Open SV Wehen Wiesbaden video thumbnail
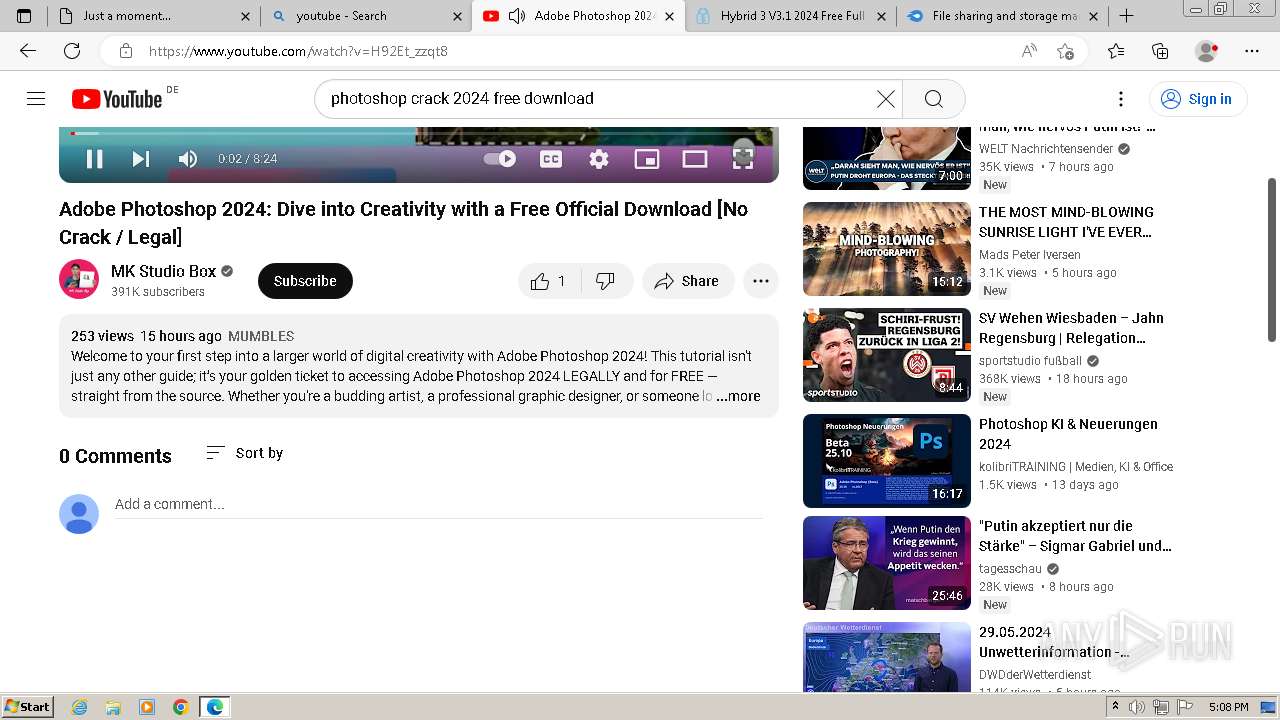The width and height of the screenshot is (1280, 720). coord(887,355)
